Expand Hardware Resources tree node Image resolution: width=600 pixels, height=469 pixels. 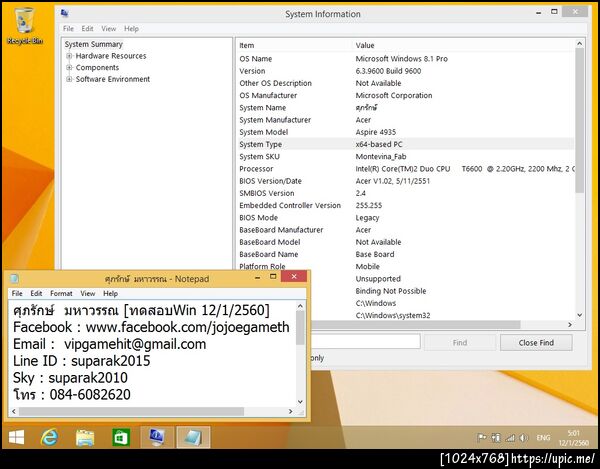pyautogui.click(x=69, y=56)
